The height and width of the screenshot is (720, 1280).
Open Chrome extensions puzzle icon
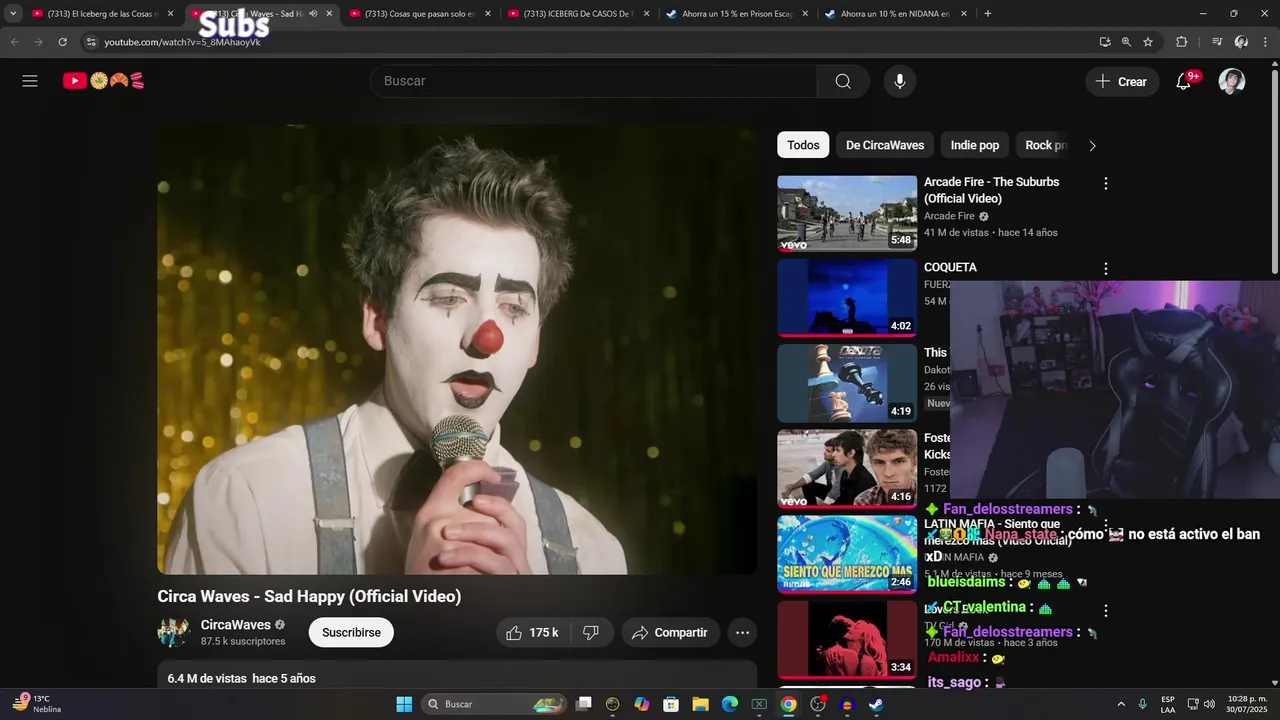coord(1182,42)
